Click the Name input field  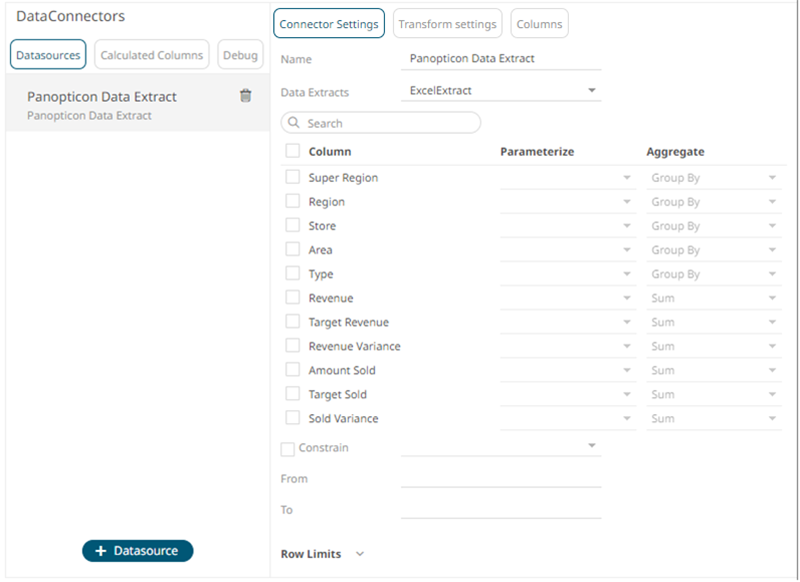point(500,59)
